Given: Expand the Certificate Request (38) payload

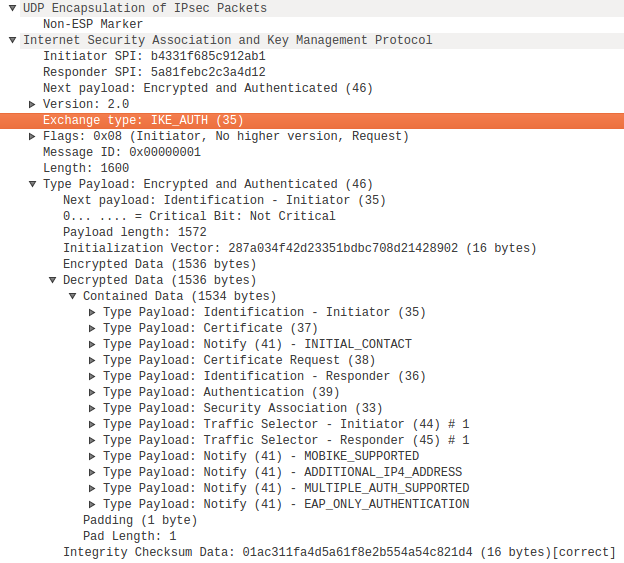Looking at the screenshot, I should coord(92,360).
